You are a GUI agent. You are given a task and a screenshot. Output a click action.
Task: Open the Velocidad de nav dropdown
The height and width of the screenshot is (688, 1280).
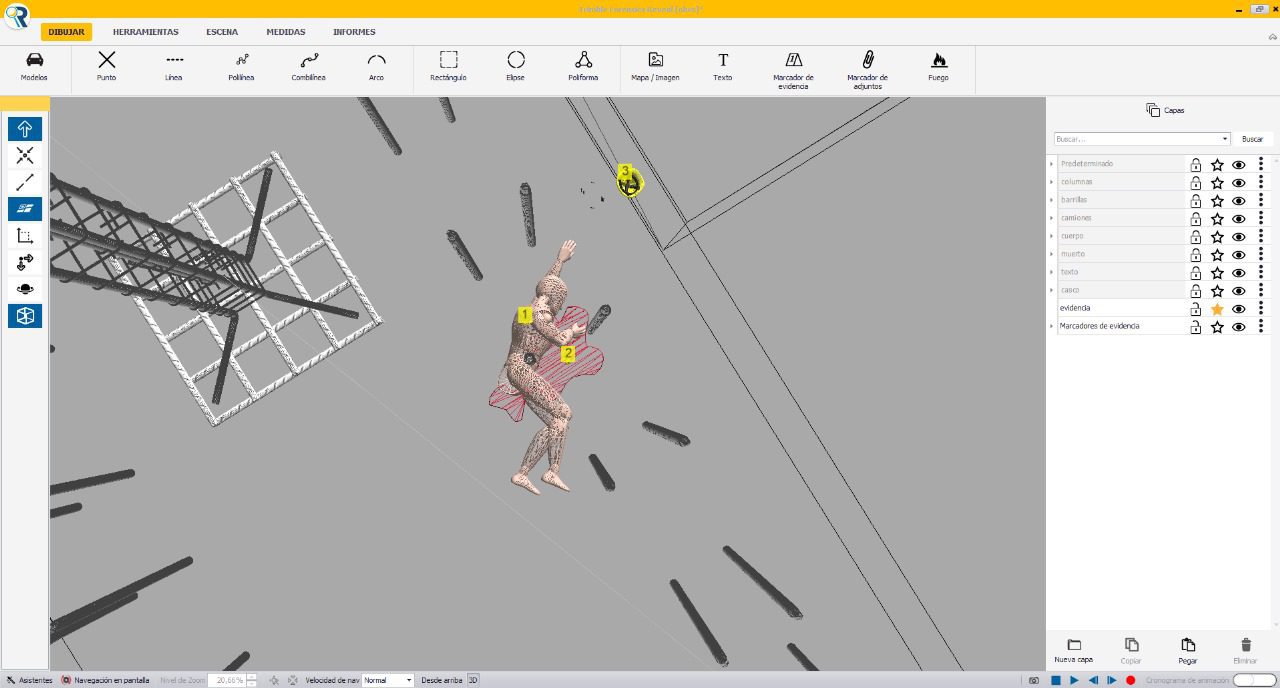388,680
